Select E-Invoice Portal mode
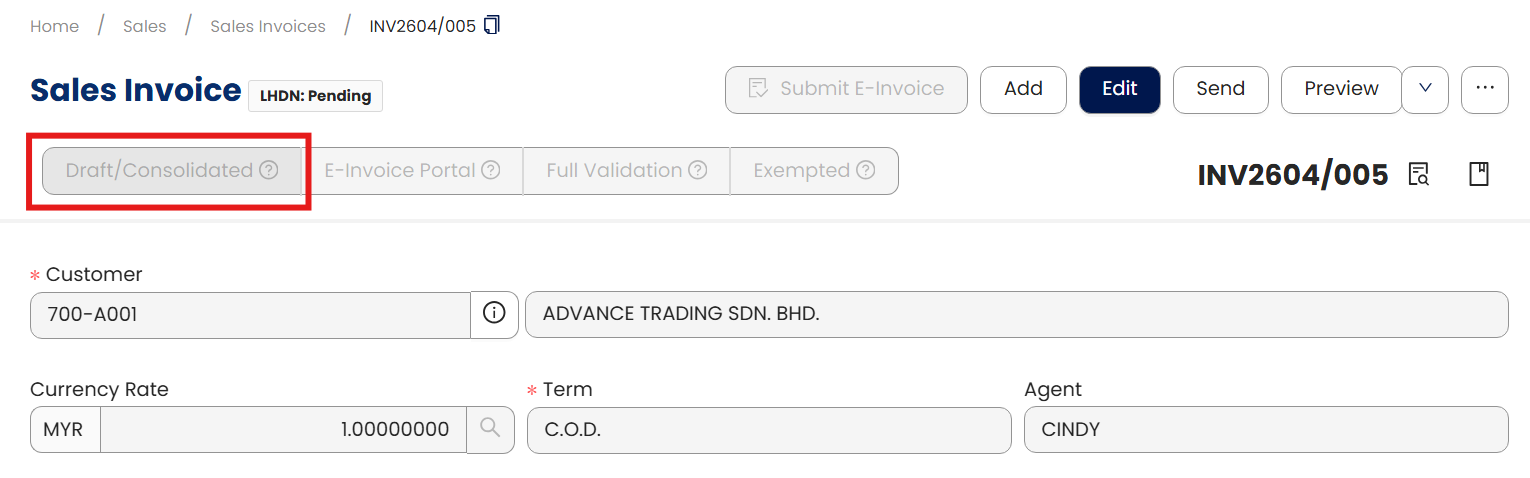The height and width of the screenshot is (478, 1530). pos(400,171)
